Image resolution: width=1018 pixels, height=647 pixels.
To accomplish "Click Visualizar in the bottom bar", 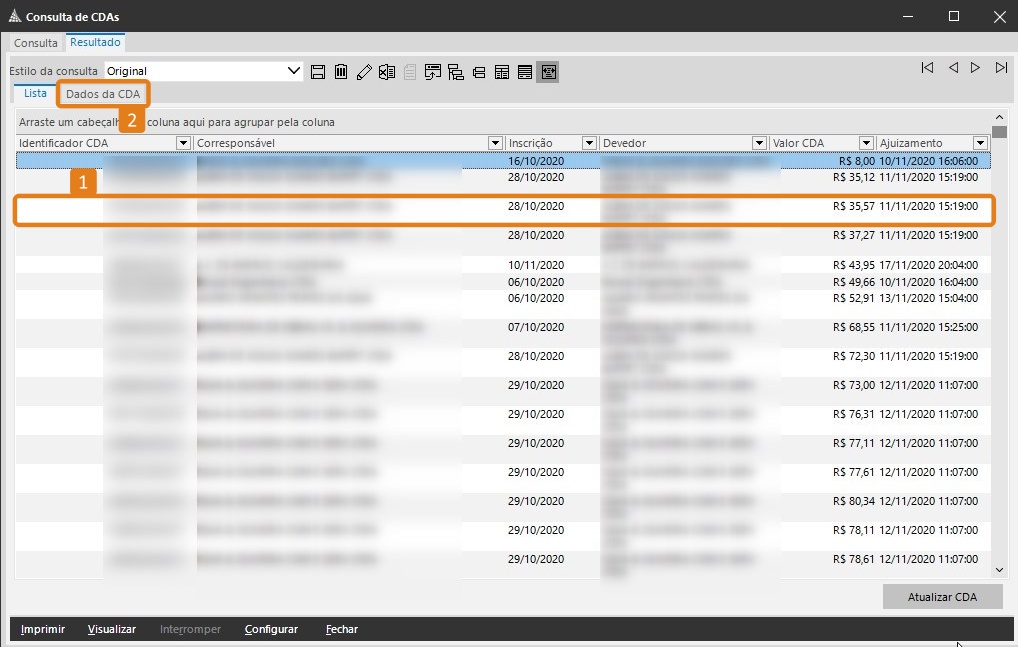I will tap(112, 629).
